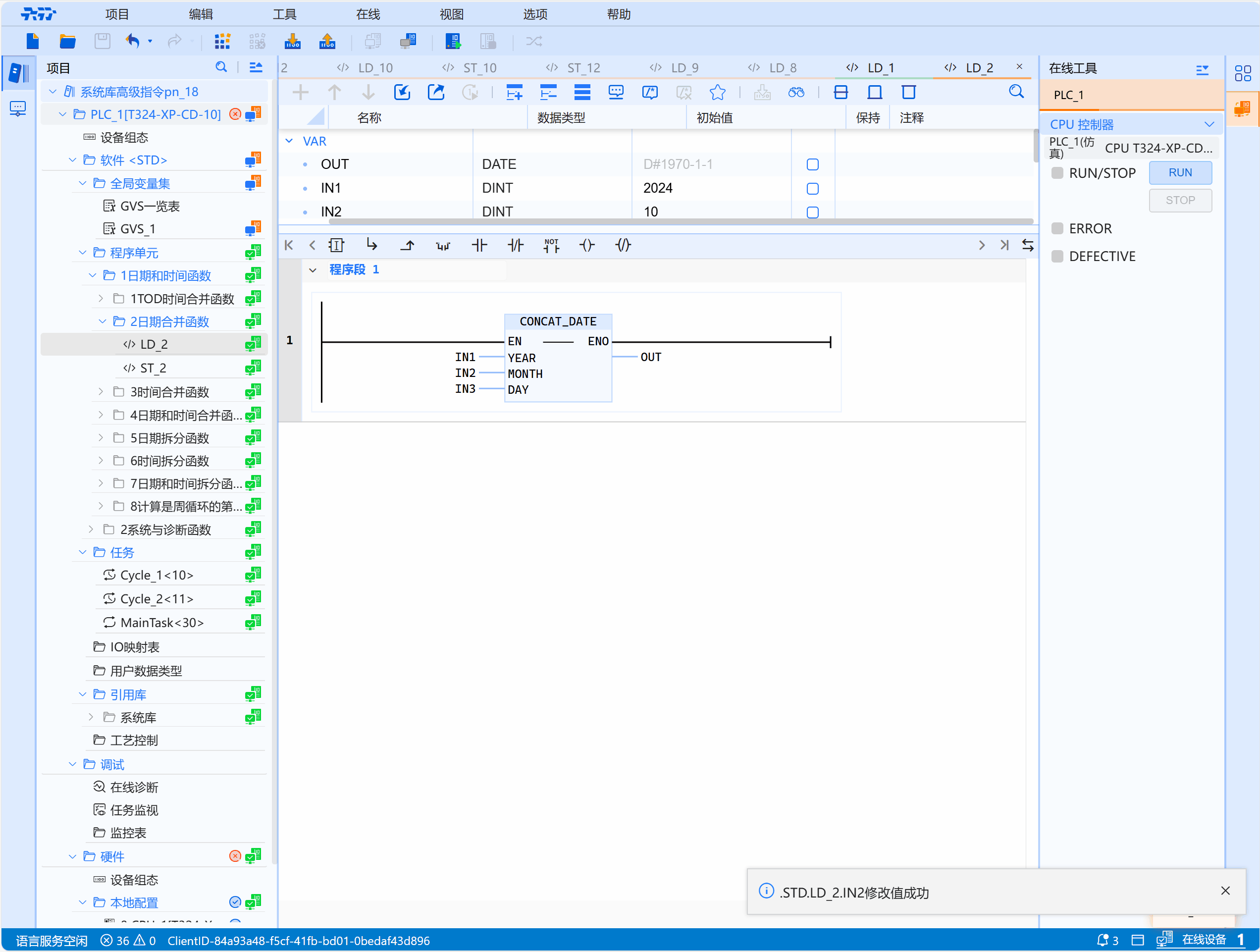This screenshot has height=952, width=1260.
Task: Insert a normally open contact in the LD editor
Action: coord(479,245)
